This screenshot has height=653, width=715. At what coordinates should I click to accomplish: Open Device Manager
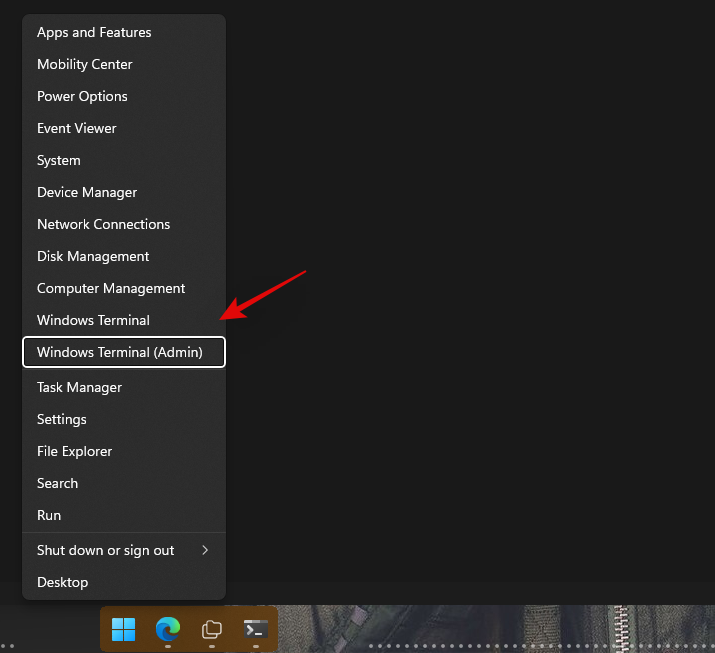[87, 192]
